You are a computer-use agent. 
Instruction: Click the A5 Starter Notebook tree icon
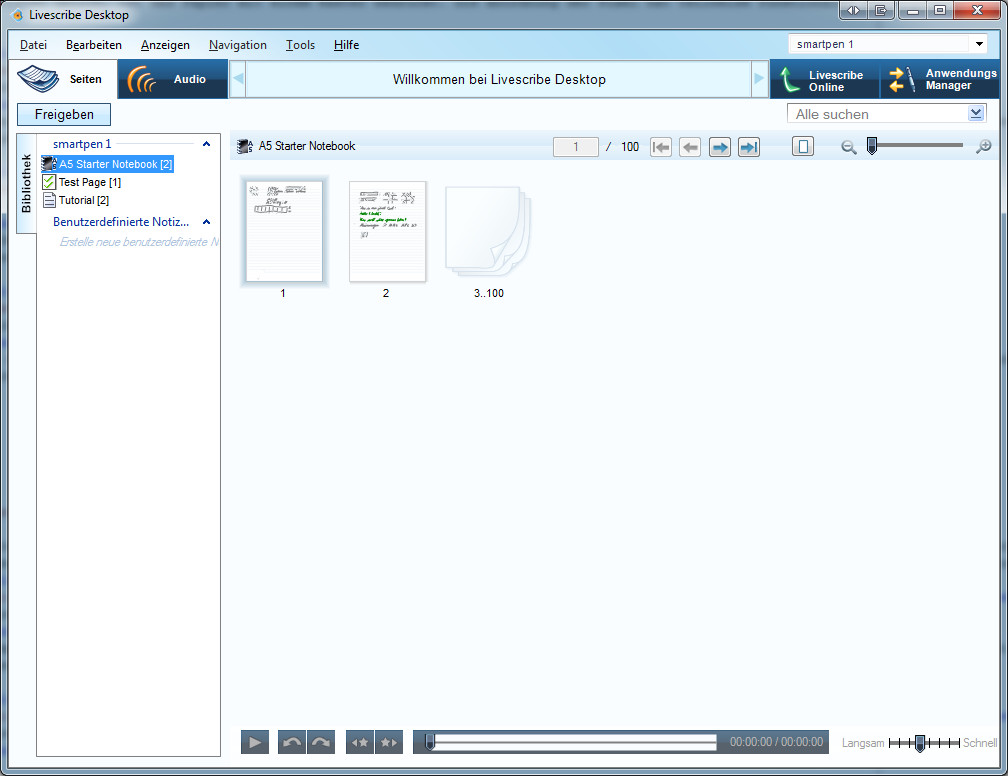coord(49,164)
